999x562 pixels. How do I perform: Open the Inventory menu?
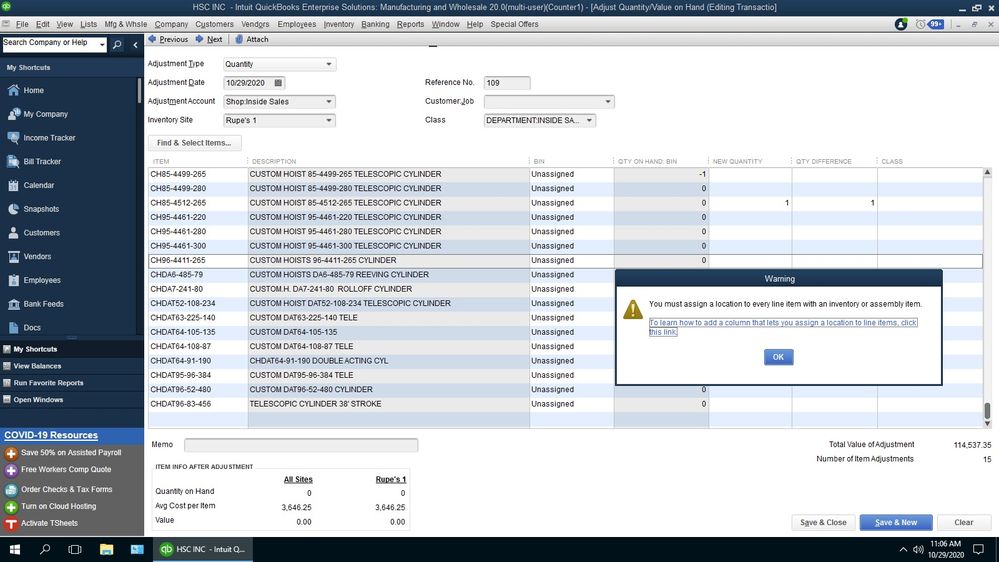click(338, 24)
